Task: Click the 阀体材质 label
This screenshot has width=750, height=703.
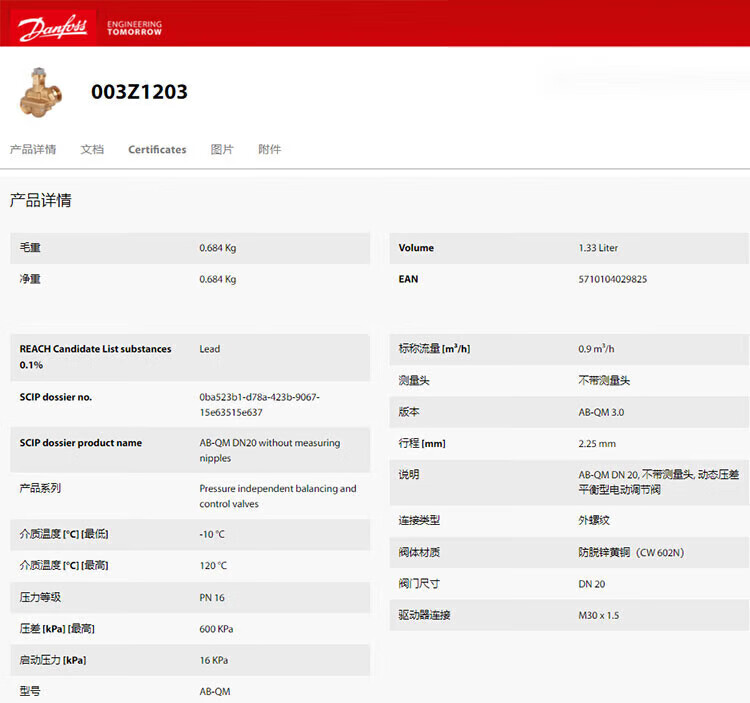Action: point(419,552)
